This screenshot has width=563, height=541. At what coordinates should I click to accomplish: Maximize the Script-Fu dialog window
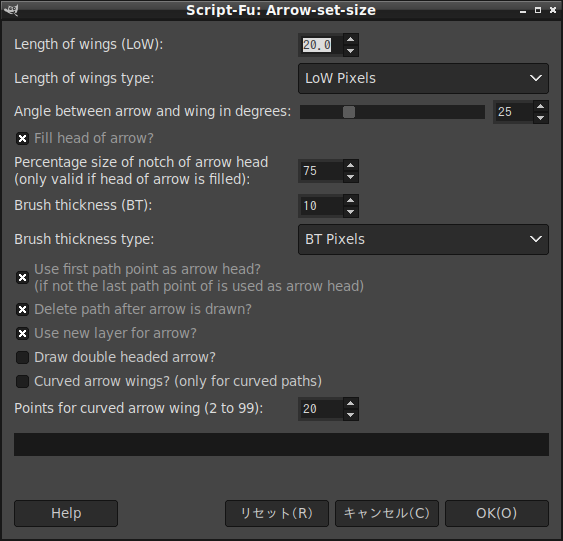click(x=538, y=10)
